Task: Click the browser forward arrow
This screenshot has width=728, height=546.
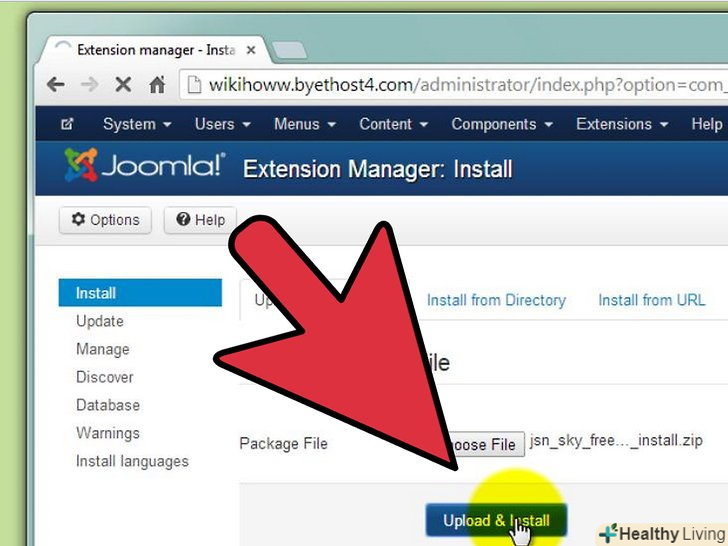Action: (89, 84)
